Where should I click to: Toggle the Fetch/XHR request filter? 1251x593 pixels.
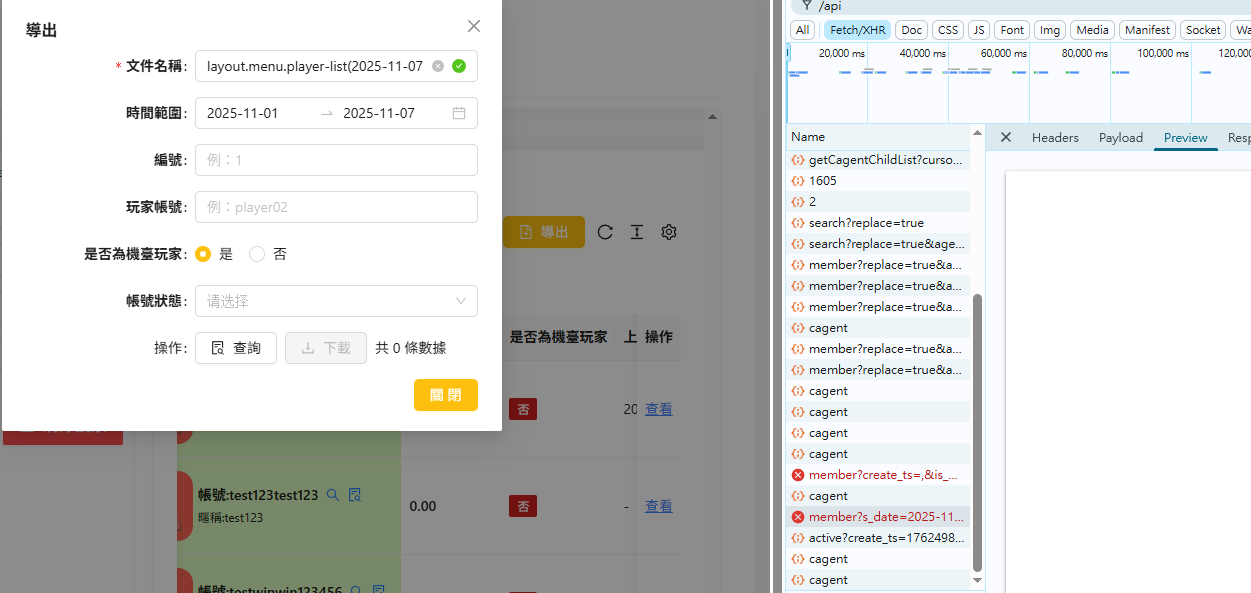pos(856,30)
